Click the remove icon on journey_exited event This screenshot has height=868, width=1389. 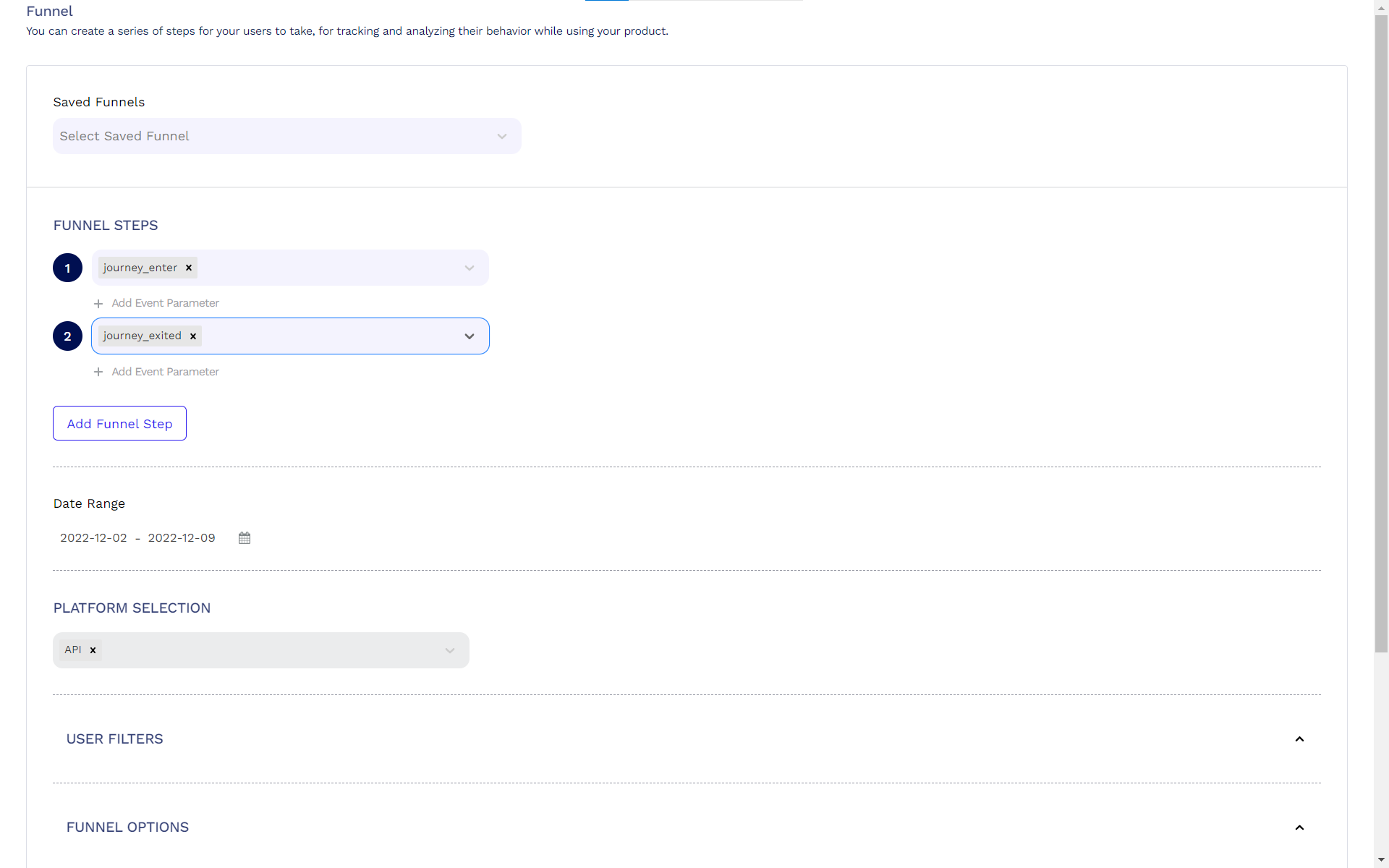pyautogui.click(x=193, y=335)
